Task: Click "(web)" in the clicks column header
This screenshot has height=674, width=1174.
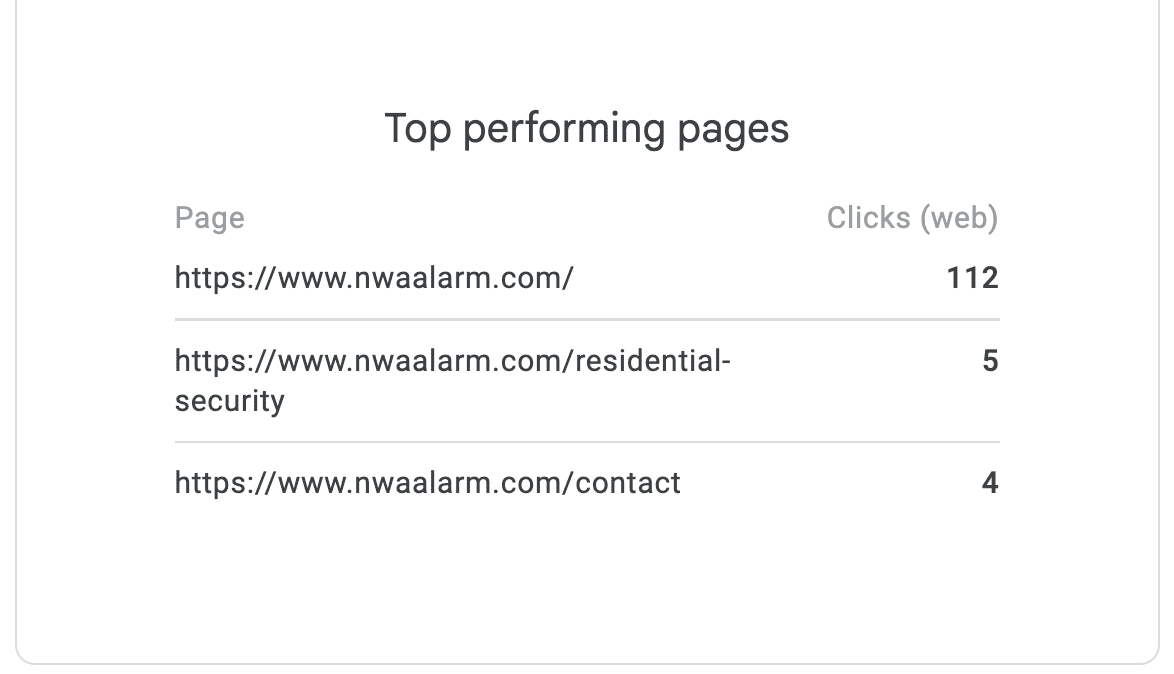Action: tap(960, 218)
